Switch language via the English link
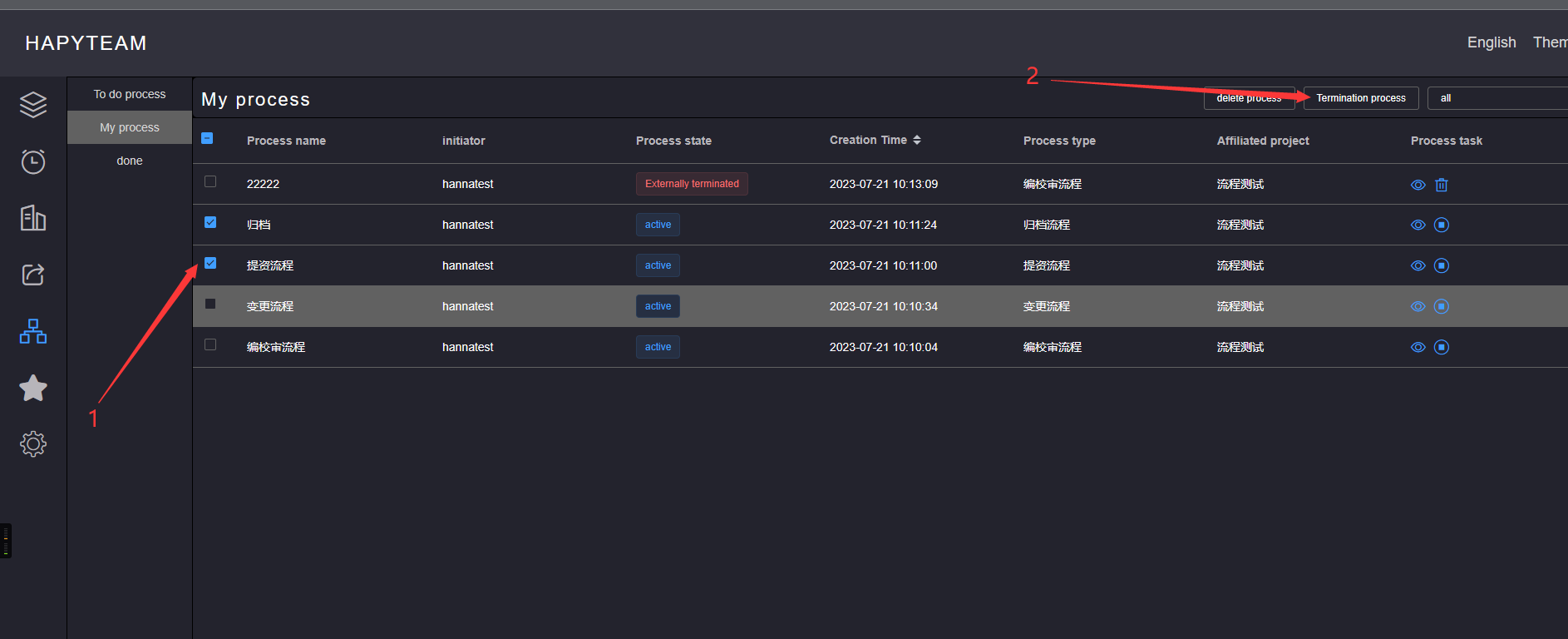Image resolution: width=1568 pixels, height=639 pixels. 1492,42
